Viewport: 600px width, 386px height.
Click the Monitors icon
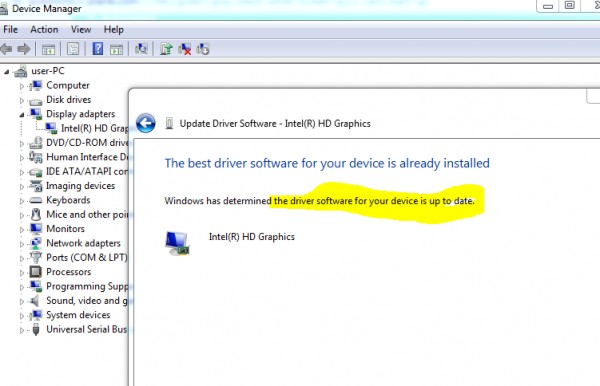point(36,229)
